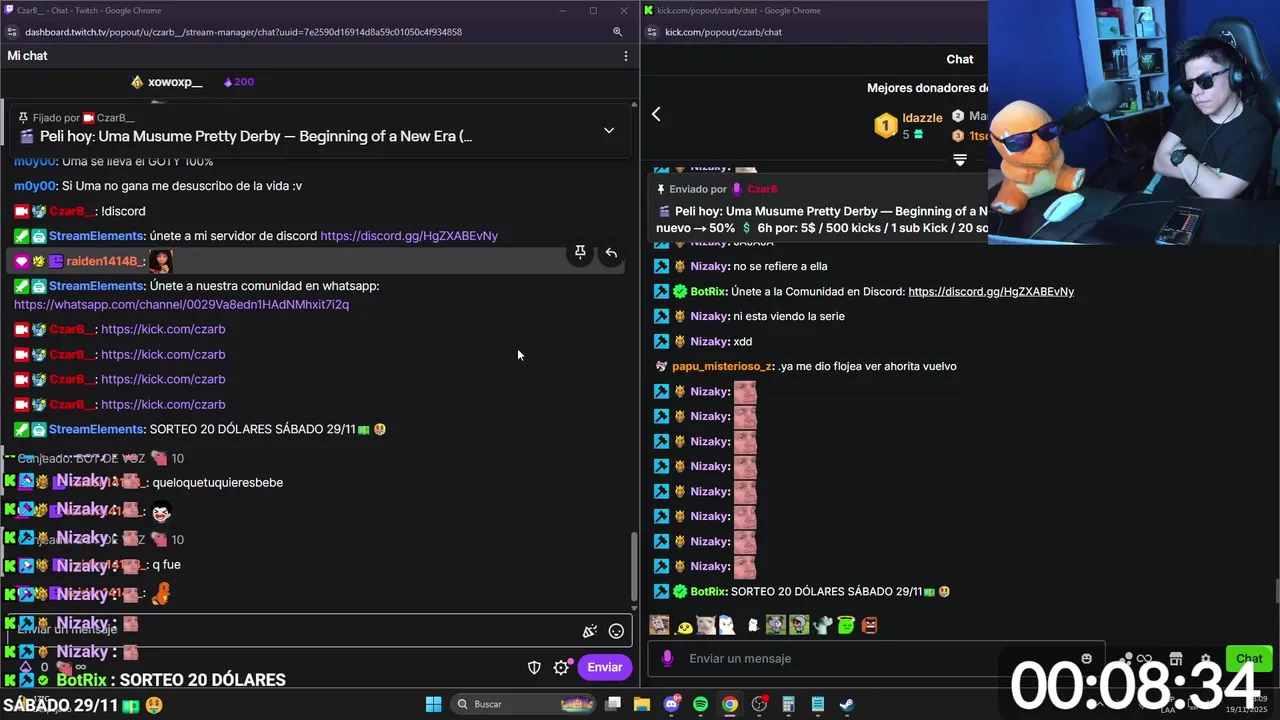
Task: Open the last kick.com/czarb link
Action: pyautogui.click(x=163, y=404)
